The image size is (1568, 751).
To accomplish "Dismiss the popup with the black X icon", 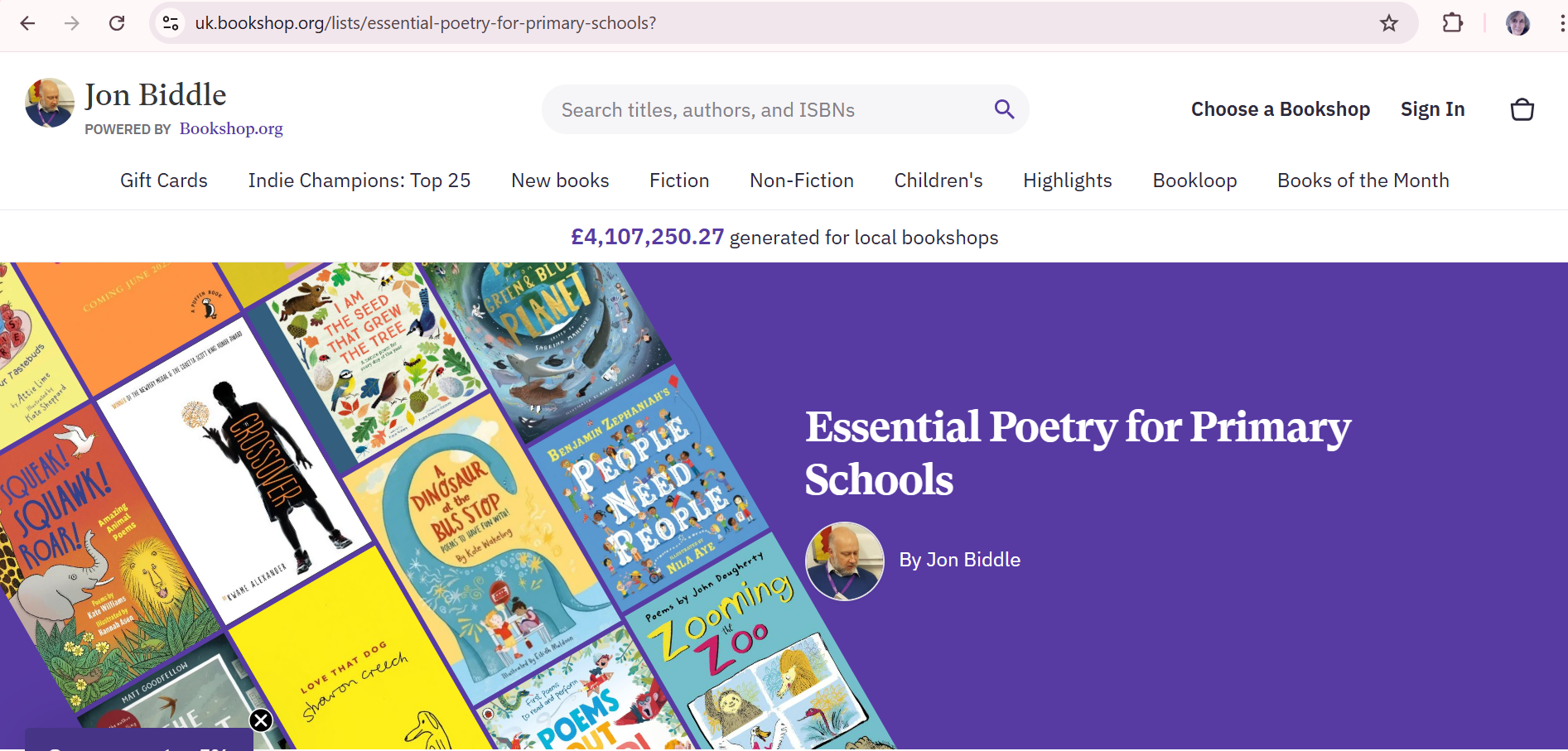I will [x=261, y=720].
